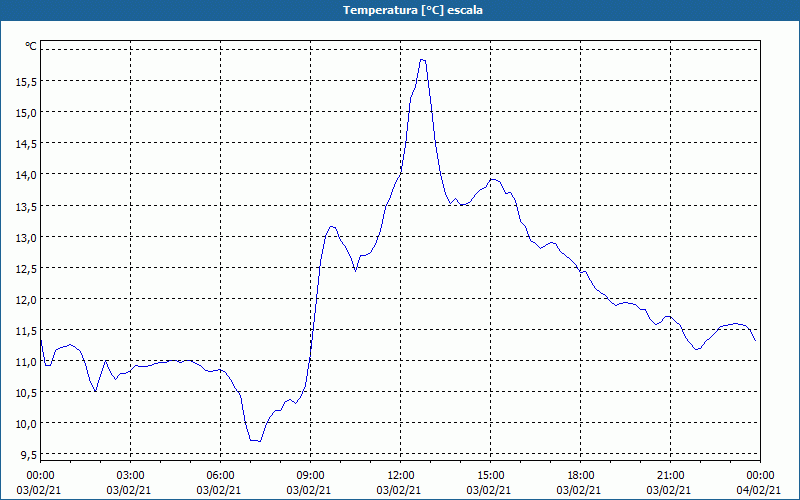
Task: Click the 10,5 y-axis label
Action: click(26, 393)
